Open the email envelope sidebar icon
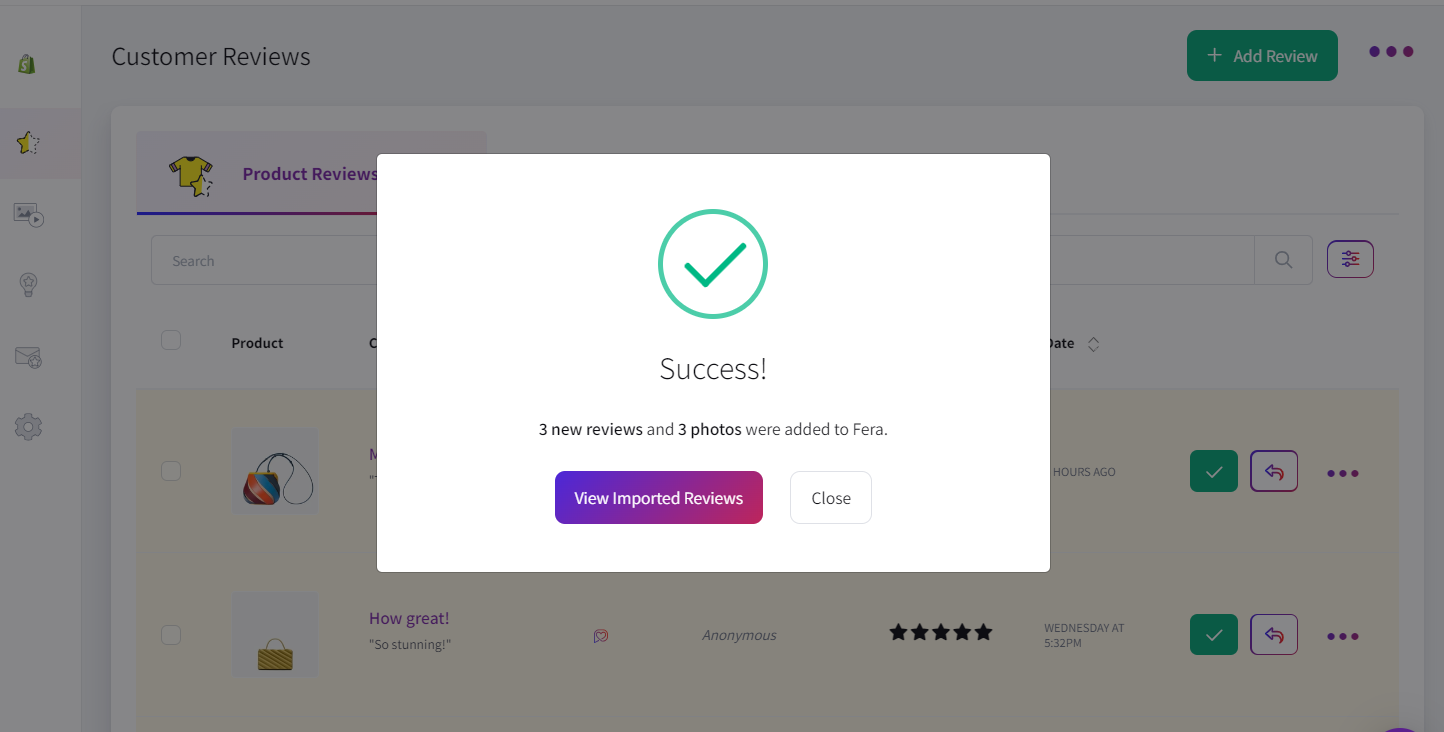 28,357
